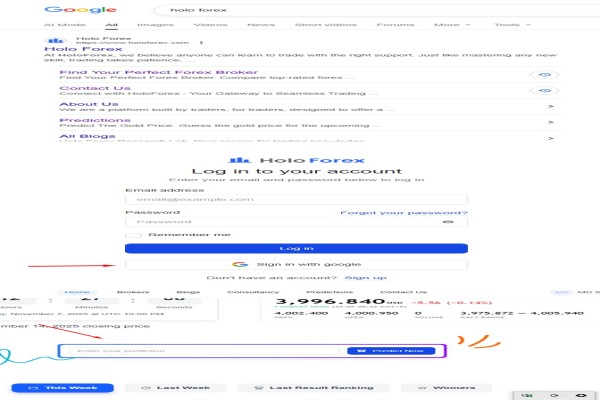Open the Forgot your password link
The image size is (600, 400).
[x=403, y=212]
